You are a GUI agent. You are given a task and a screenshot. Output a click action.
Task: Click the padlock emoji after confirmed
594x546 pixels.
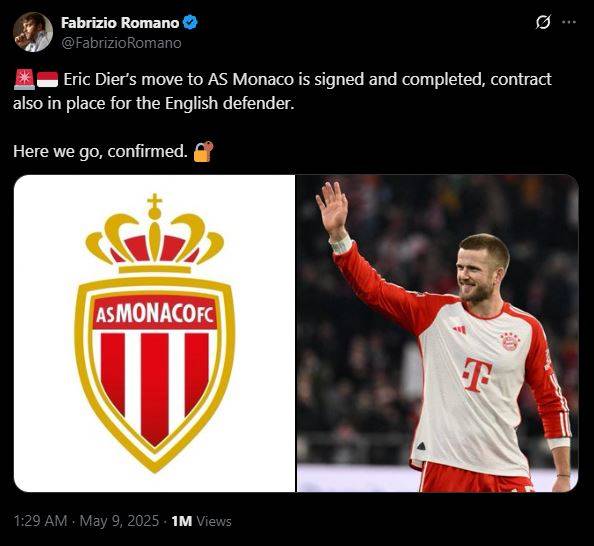pos(203,151)
